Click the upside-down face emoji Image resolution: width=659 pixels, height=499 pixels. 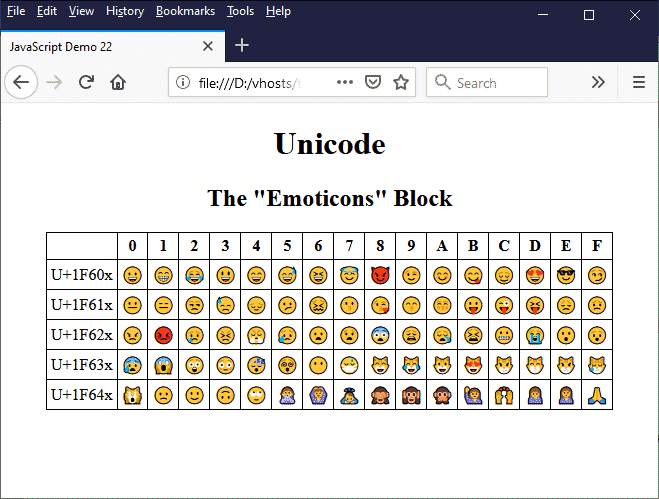pyautogui.click(x=225, y=395)
